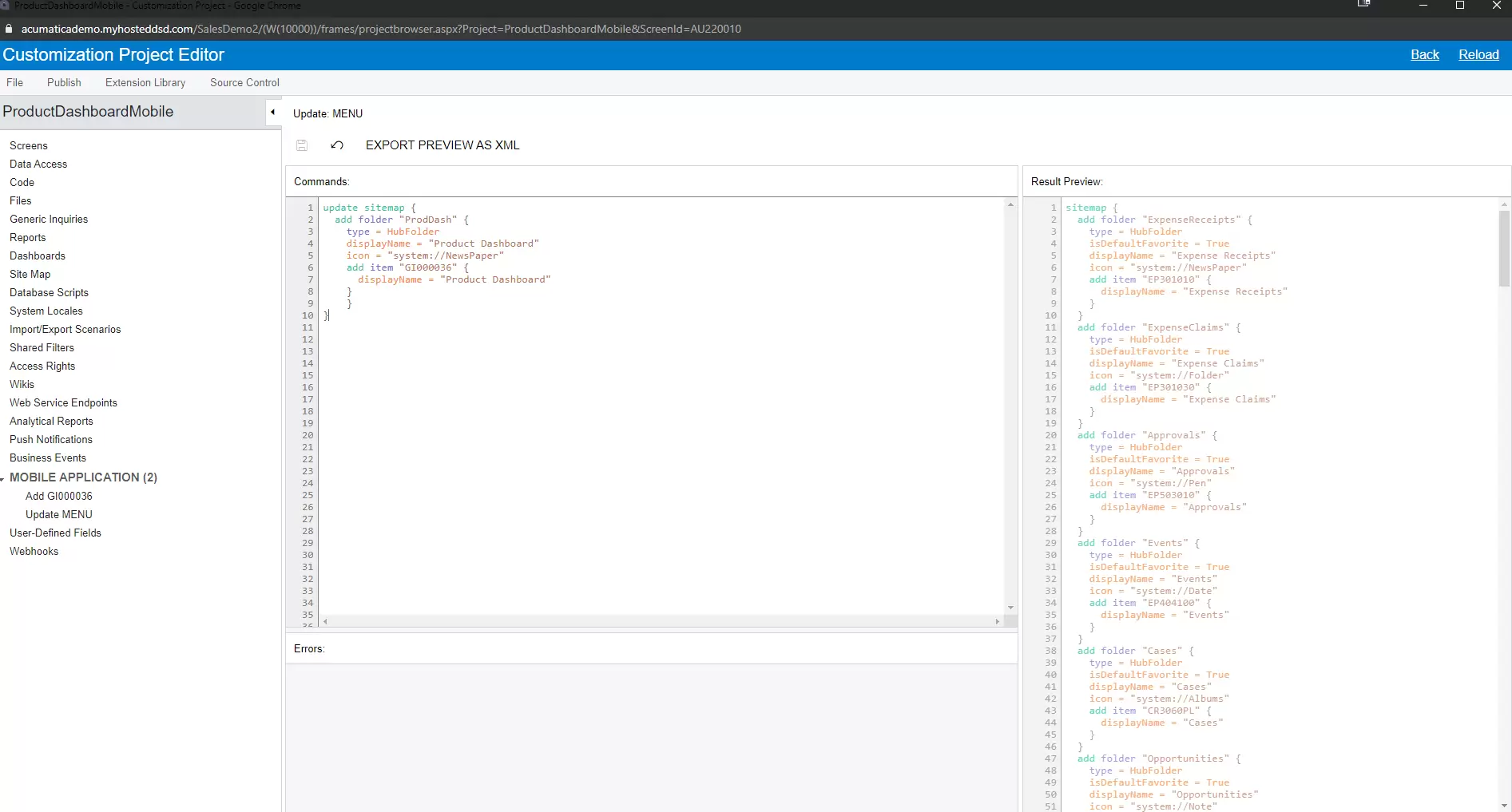Open the Source Control menu
This screenshot has height=812, width=1512.
pyautogui.click(x=244, y=82)
